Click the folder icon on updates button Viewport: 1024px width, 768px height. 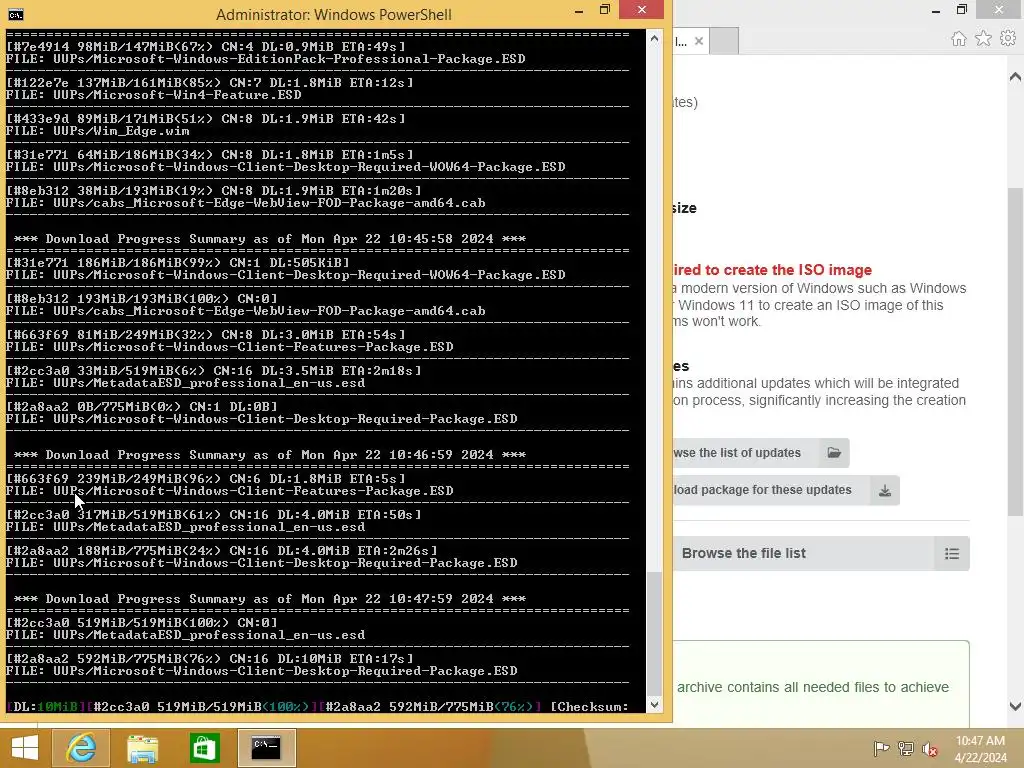(x=834, y=453)
